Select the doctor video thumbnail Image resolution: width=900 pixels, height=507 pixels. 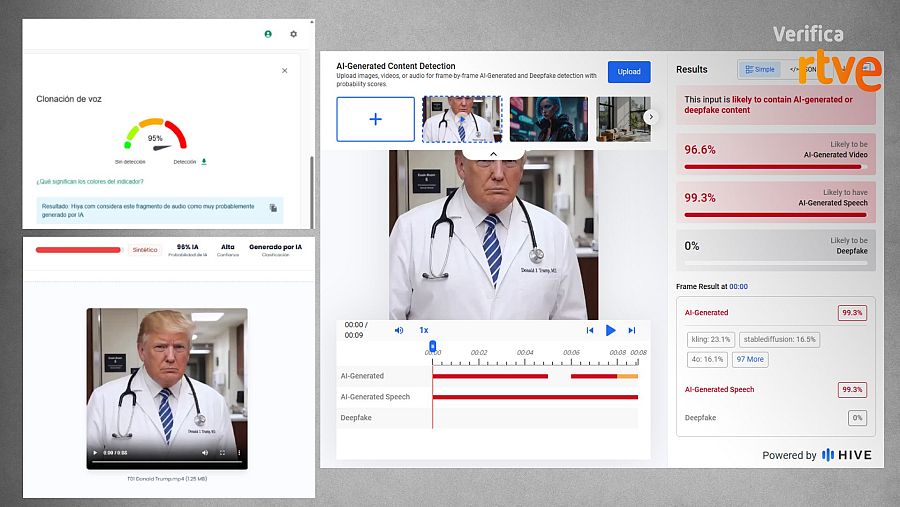462,119
